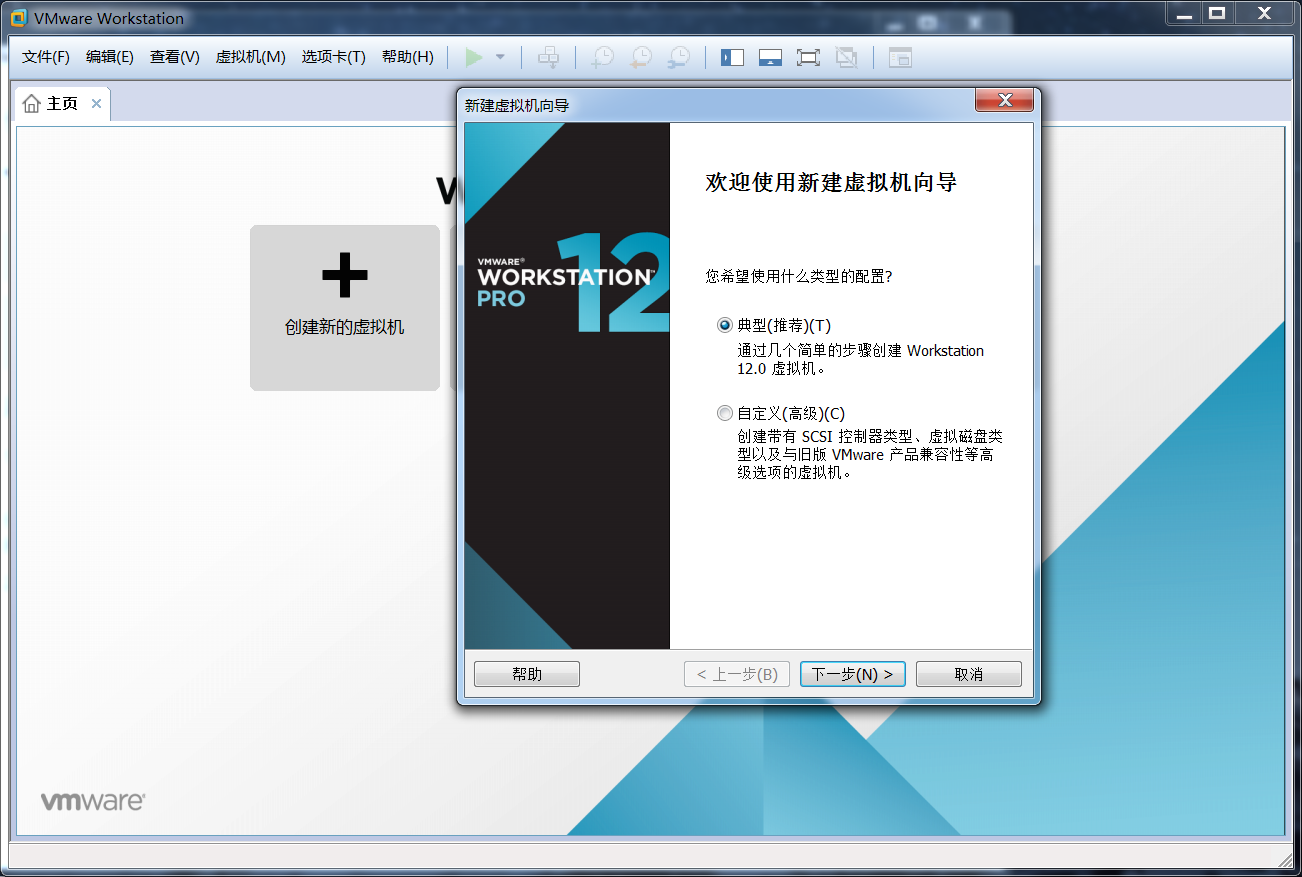Click the full screen mode icon

click(808, 57)
